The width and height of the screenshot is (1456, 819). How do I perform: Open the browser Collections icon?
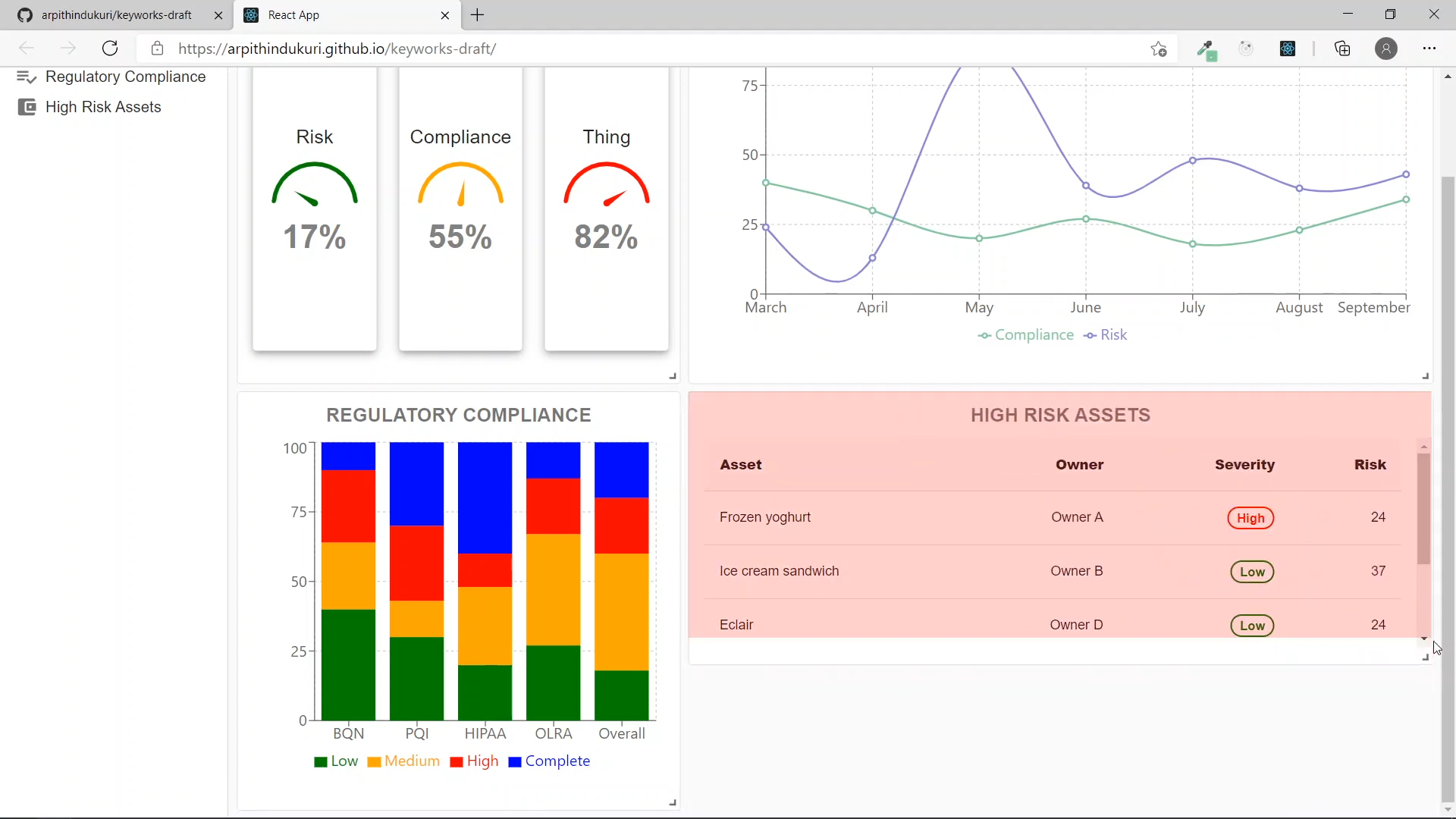point(1343,49)
